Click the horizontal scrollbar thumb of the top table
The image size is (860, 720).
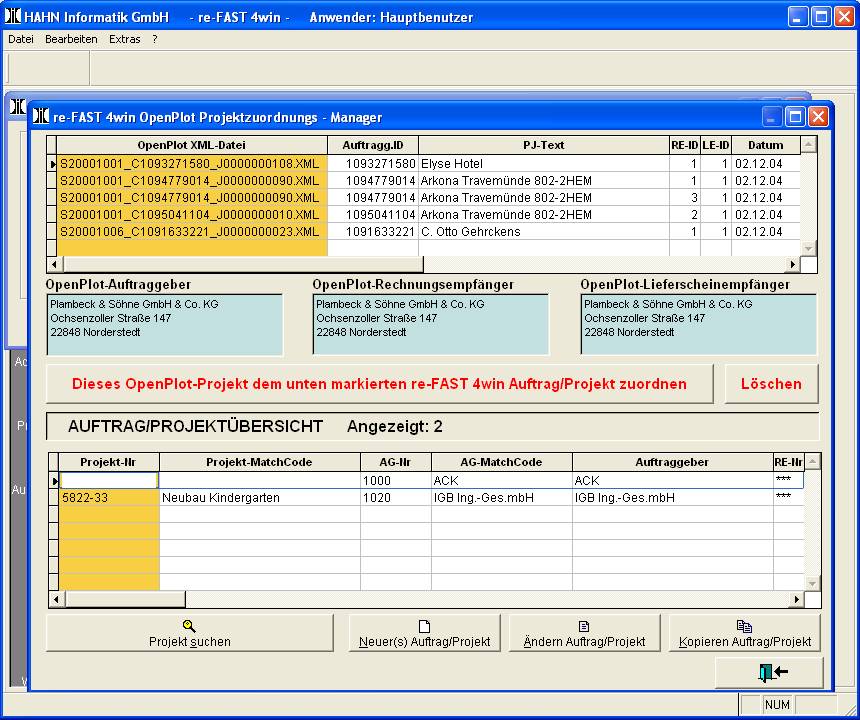242,264
